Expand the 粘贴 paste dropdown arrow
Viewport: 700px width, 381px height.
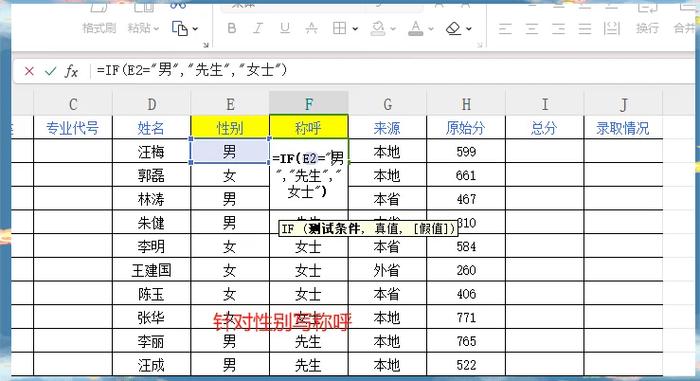pos(156,29)
